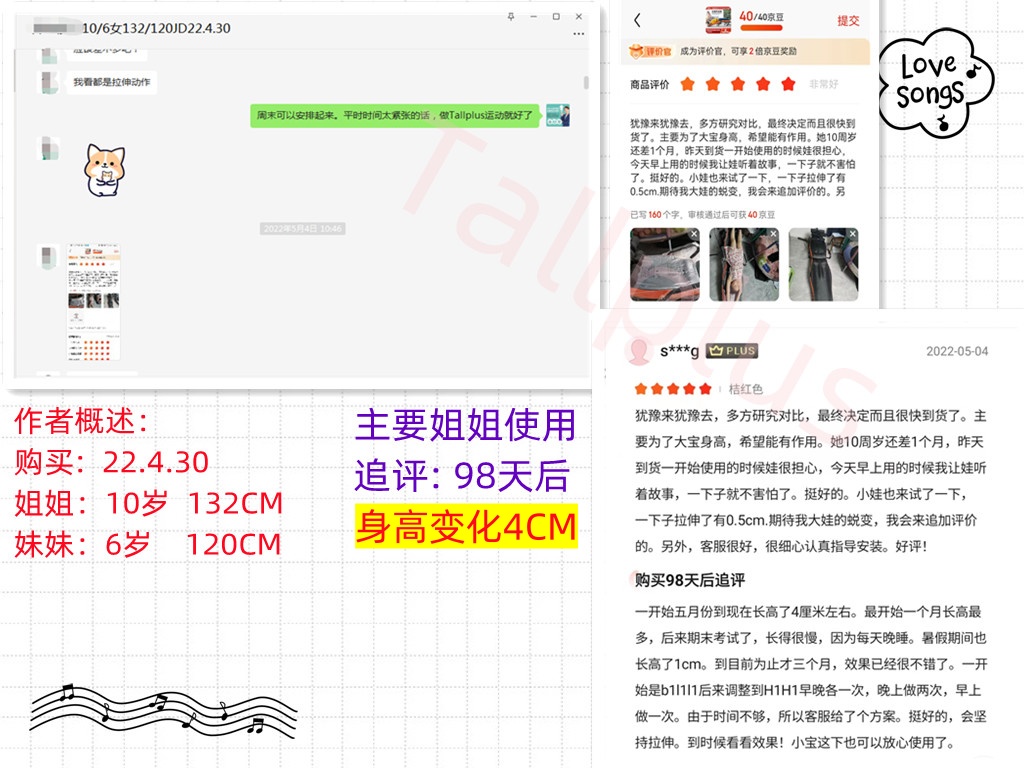
Task: Click the 提交 submit button
Action: (847, 20)
